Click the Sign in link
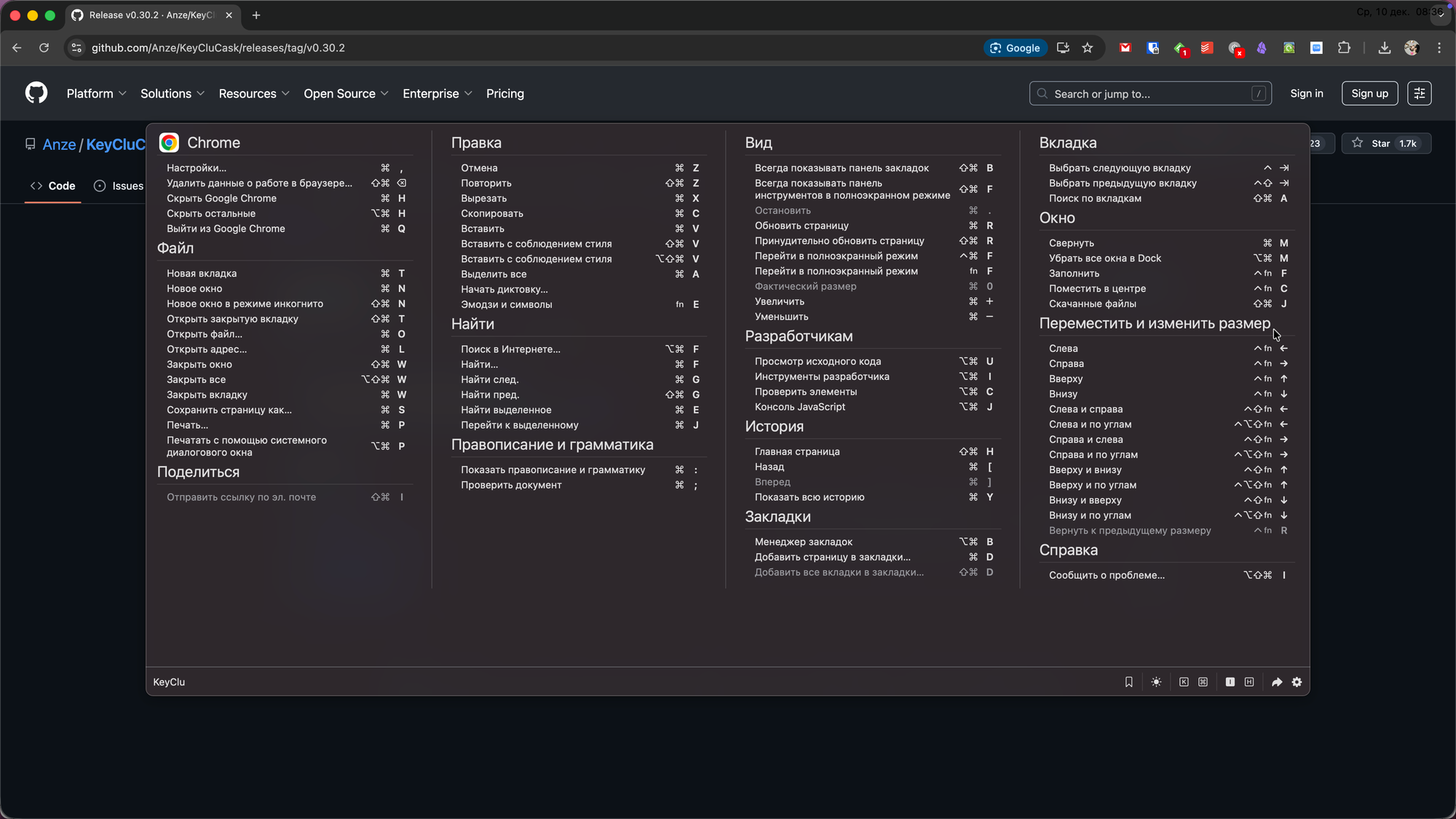 pyautogui.click(x=1306, y=93)
